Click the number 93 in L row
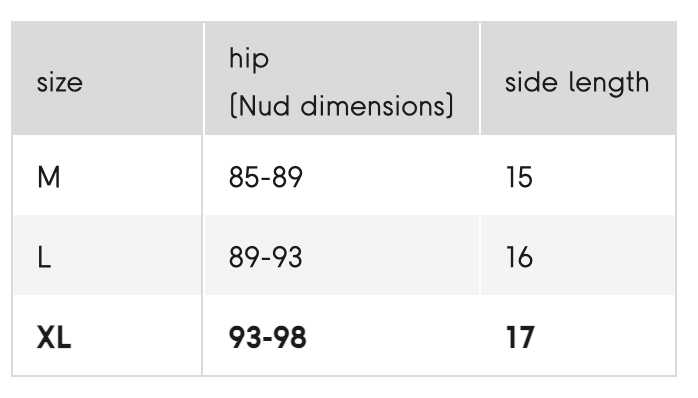The height and width of the screenshot is (398, 698). pos(288,257)
